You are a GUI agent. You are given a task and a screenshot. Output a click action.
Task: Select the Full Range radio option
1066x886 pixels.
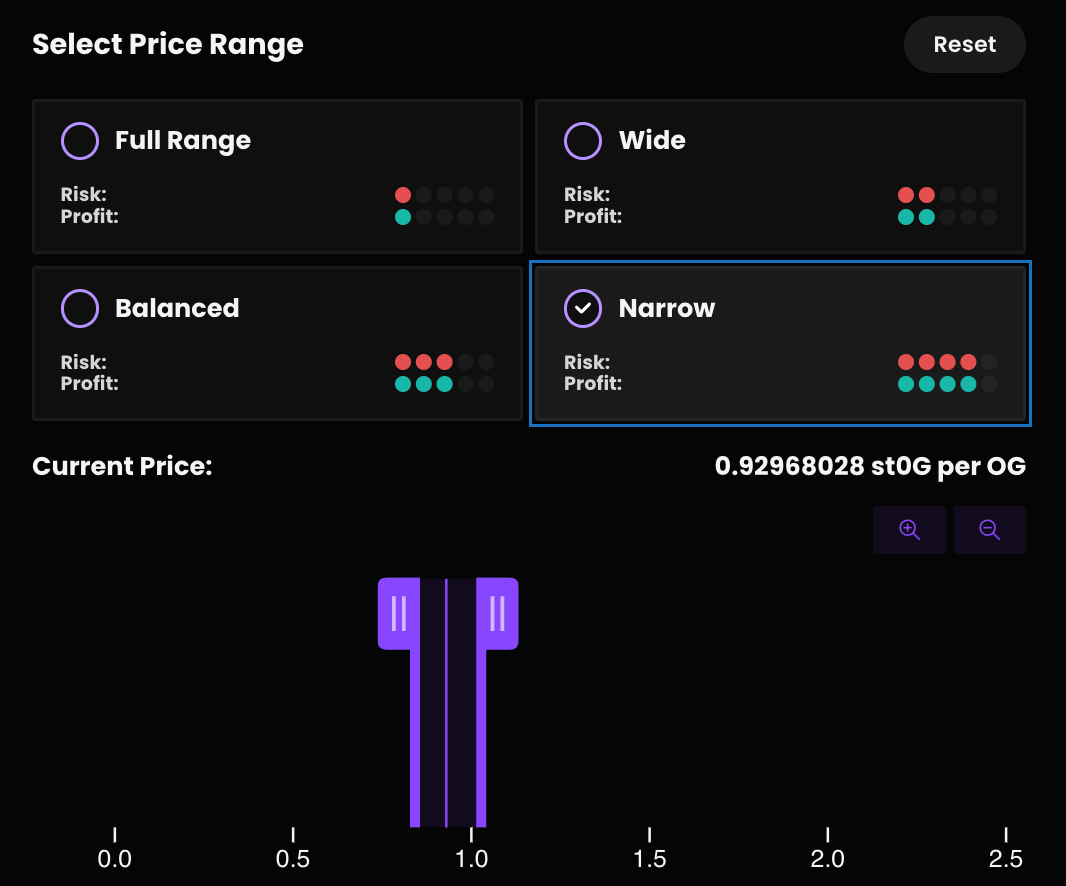80,141
